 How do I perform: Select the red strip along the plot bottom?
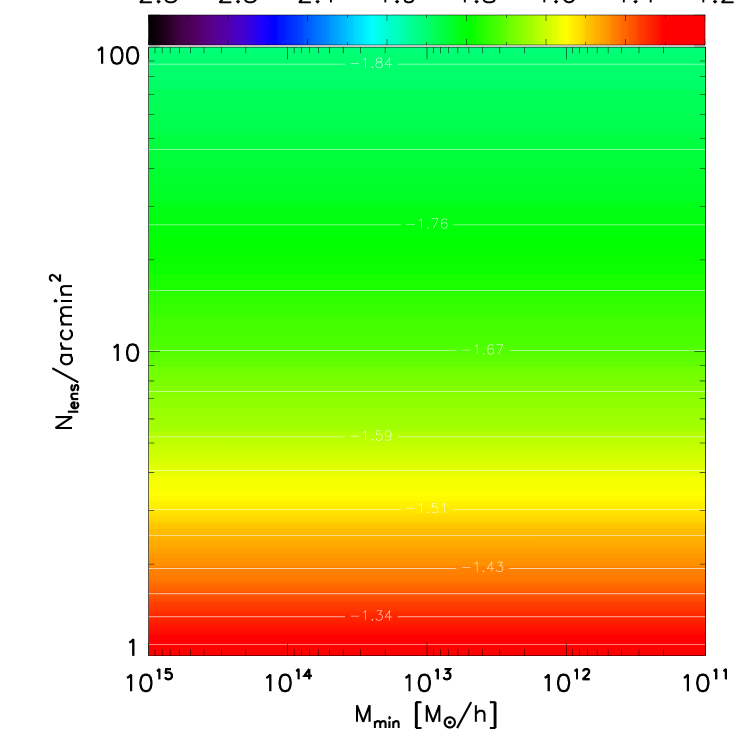(427, 640)
